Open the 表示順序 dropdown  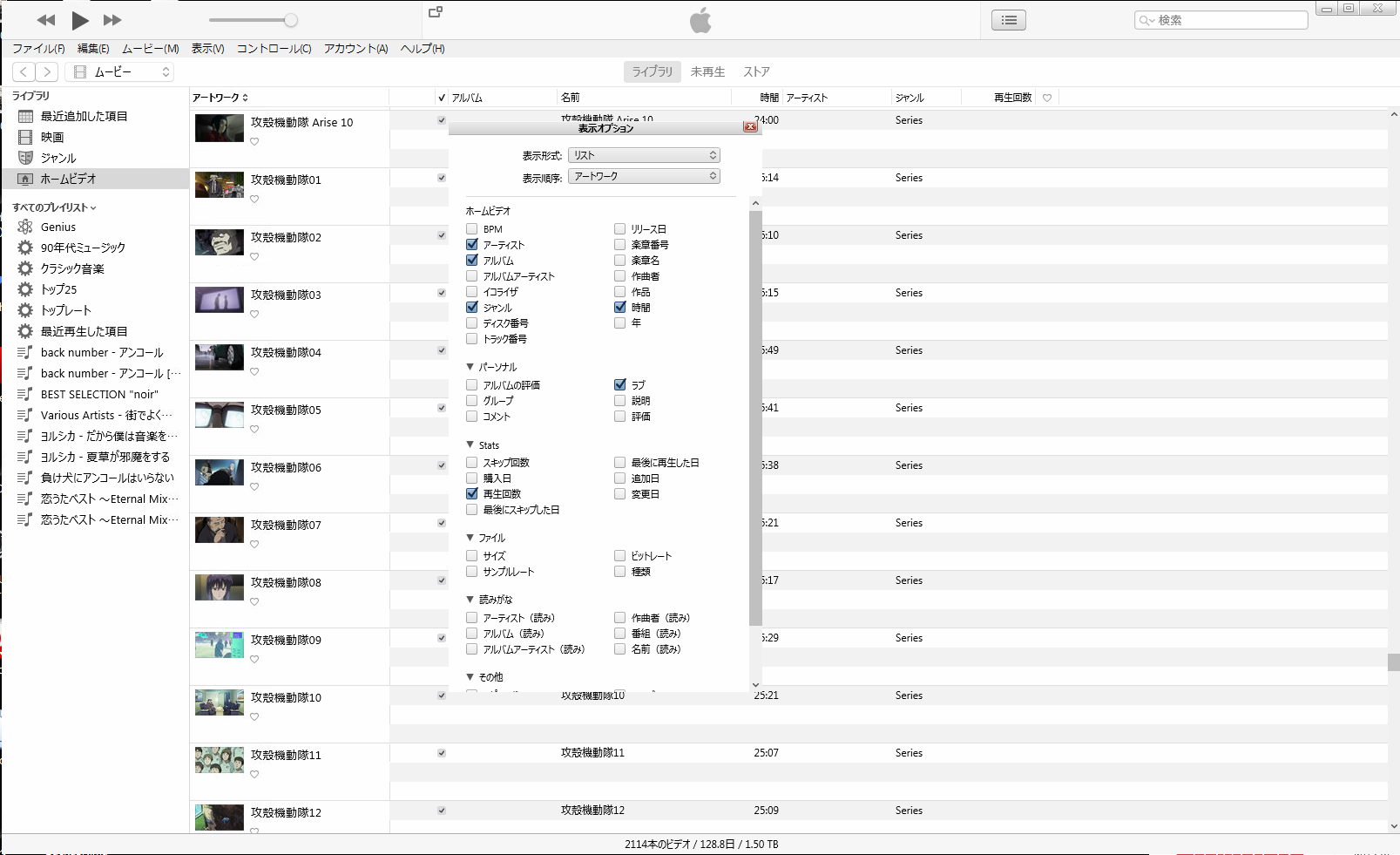click(x=644, y=176)
